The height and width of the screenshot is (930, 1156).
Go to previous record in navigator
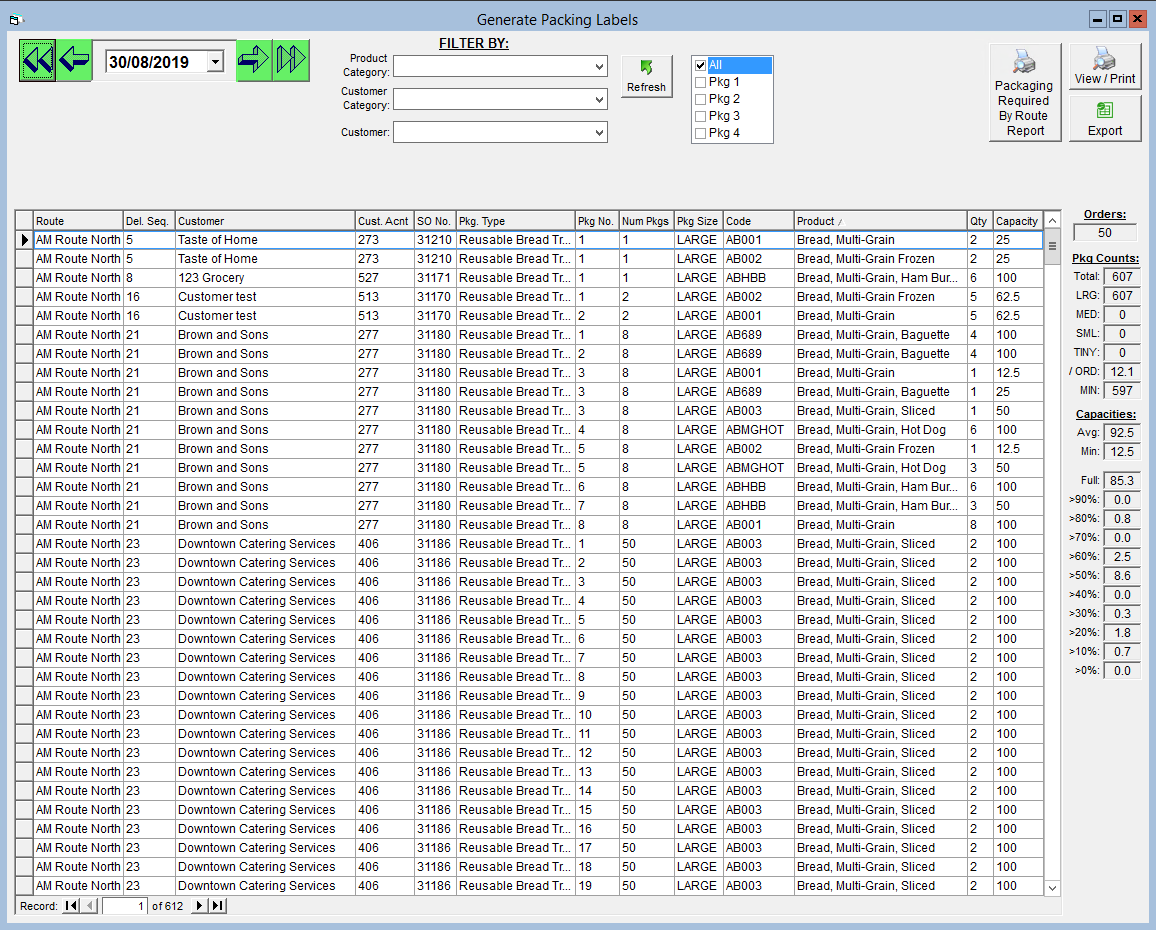(x=89, y=906)
